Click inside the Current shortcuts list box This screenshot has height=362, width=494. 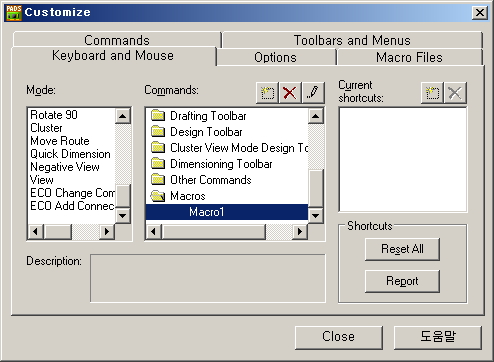403,159
